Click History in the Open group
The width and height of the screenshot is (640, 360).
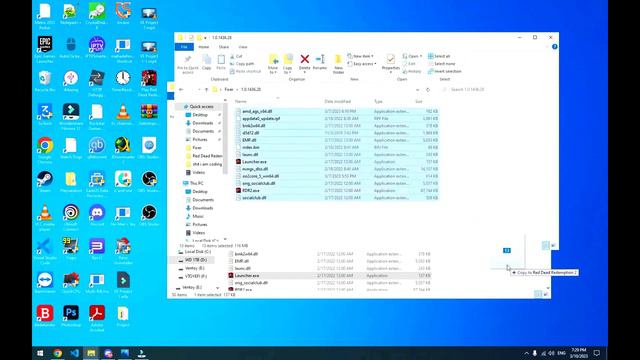tap(411, 71)
